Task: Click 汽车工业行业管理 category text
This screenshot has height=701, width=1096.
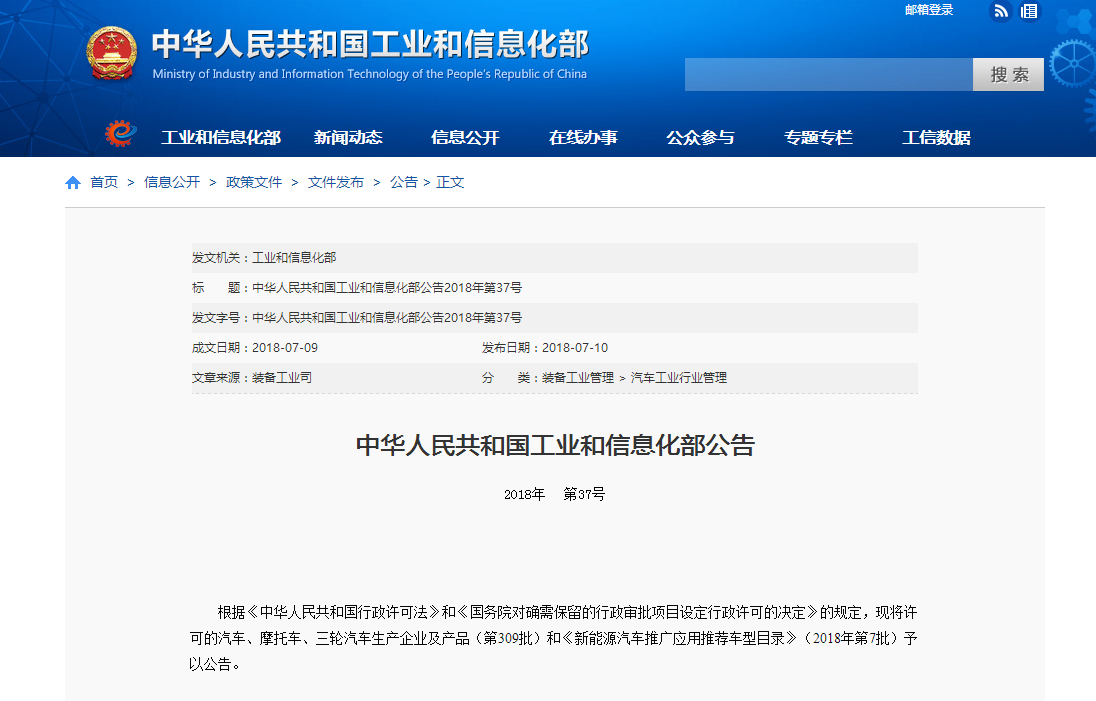Action: [x=679, y=378]
